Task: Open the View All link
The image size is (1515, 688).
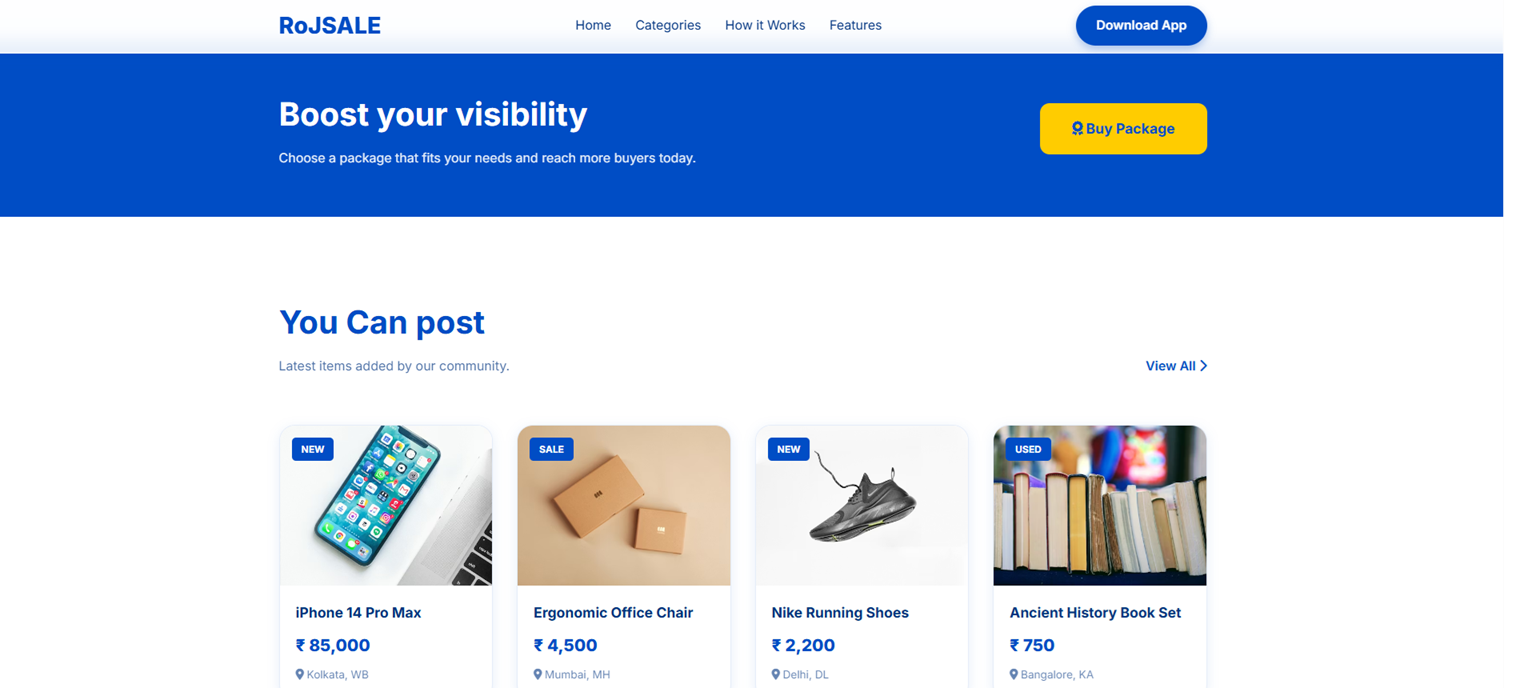Action: [1170, 366]
